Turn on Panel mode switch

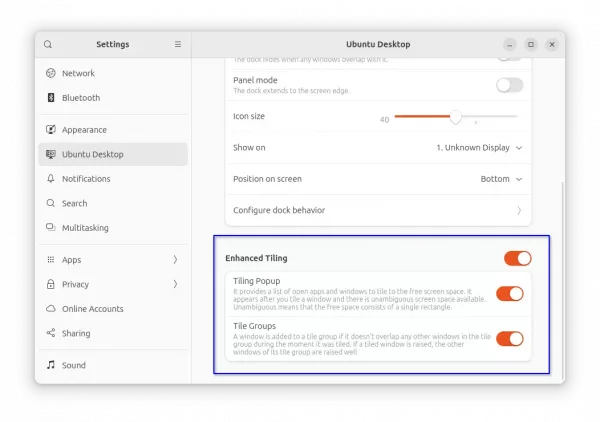(x=510, y=85)
